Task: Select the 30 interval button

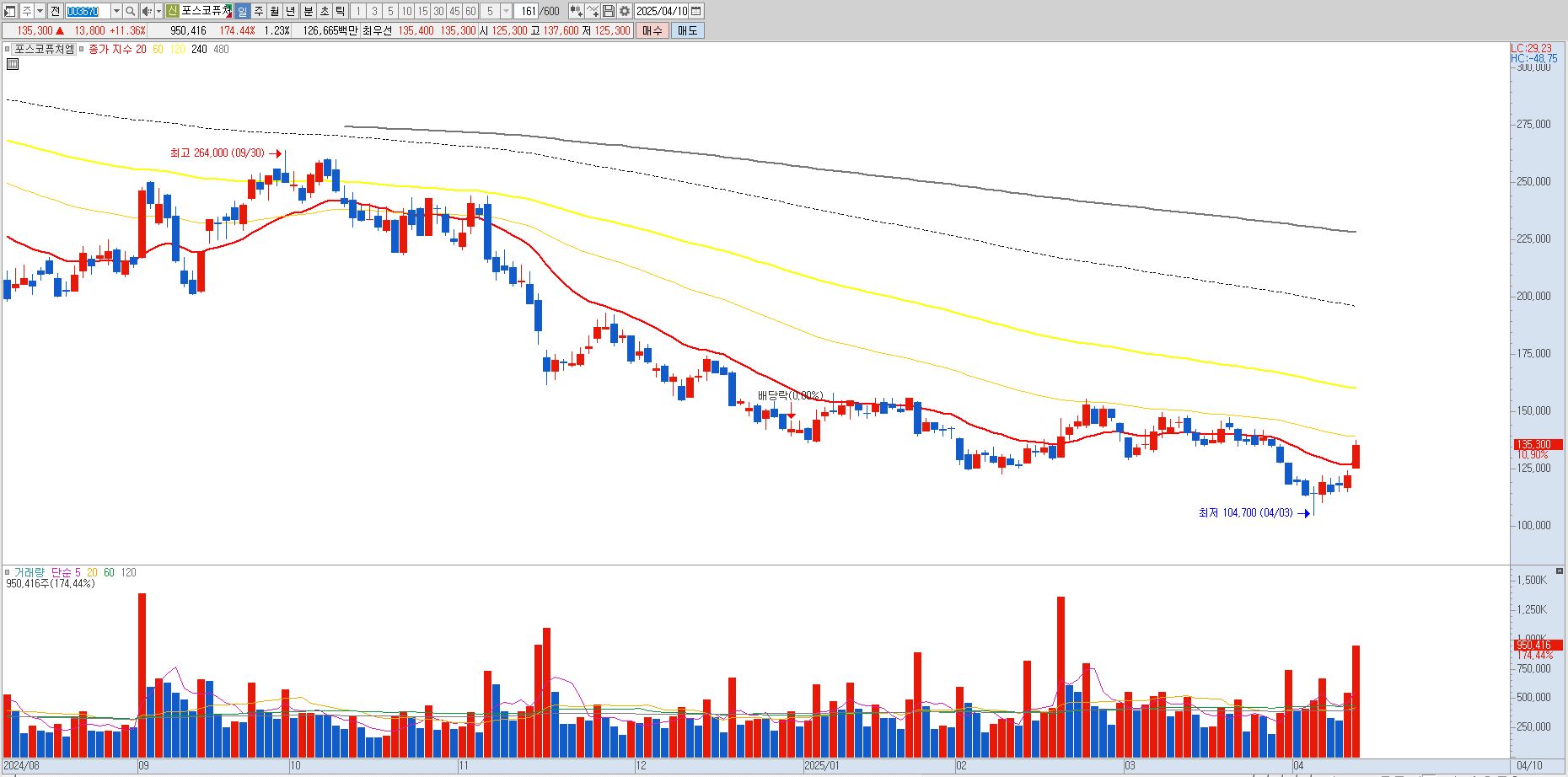Action: coord(438,11)
